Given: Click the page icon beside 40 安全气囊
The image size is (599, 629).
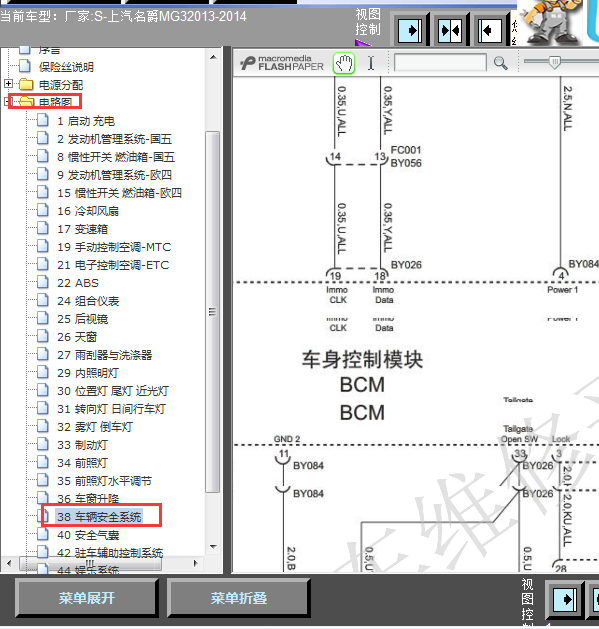Looking at the screenshot, I should pos(43,534).
